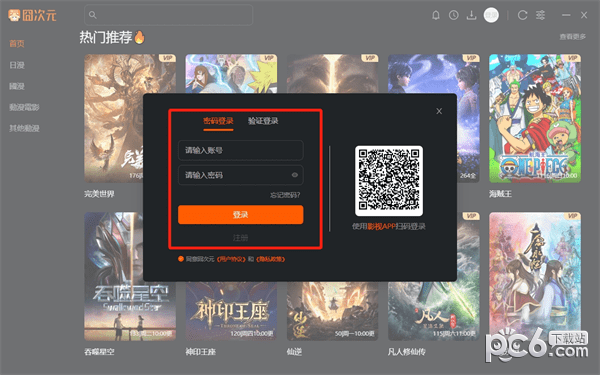
Task: Focus the 请输入账号 account field
Action: (241, 150)
